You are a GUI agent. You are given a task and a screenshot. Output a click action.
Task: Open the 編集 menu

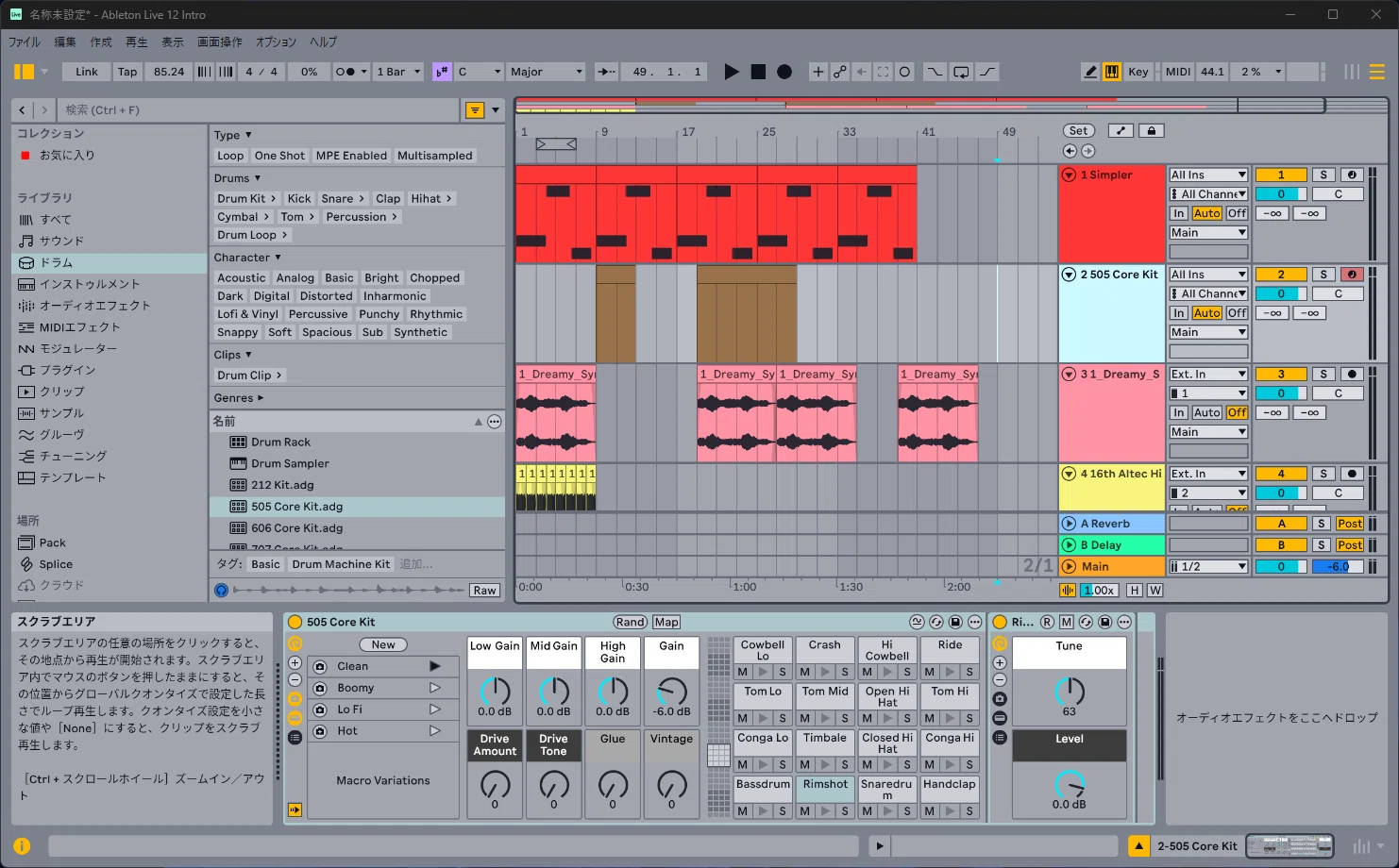(65, 42)
